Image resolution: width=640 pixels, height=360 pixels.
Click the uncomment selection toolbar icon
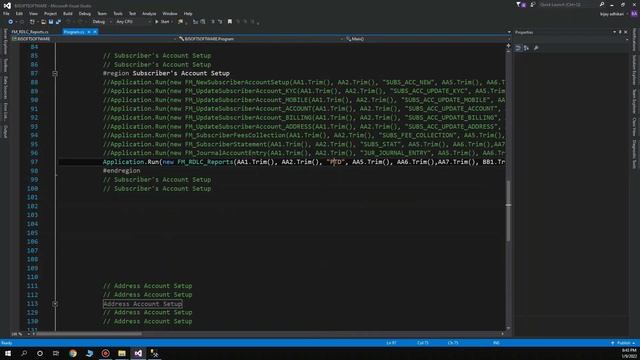click(203, 22)
